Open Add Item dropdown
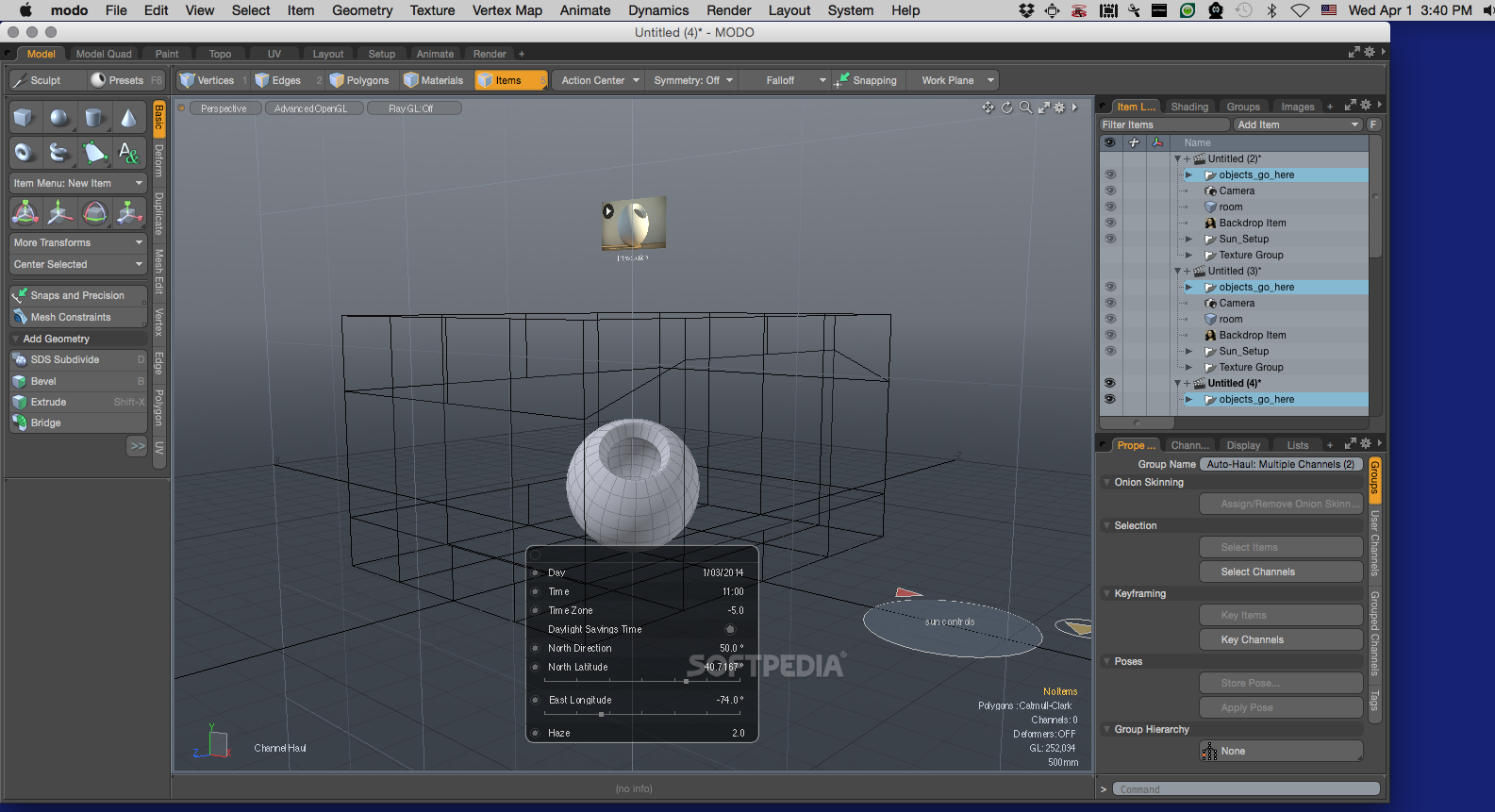This screenshot has height=812, width=1495. tap(1298, 124)
